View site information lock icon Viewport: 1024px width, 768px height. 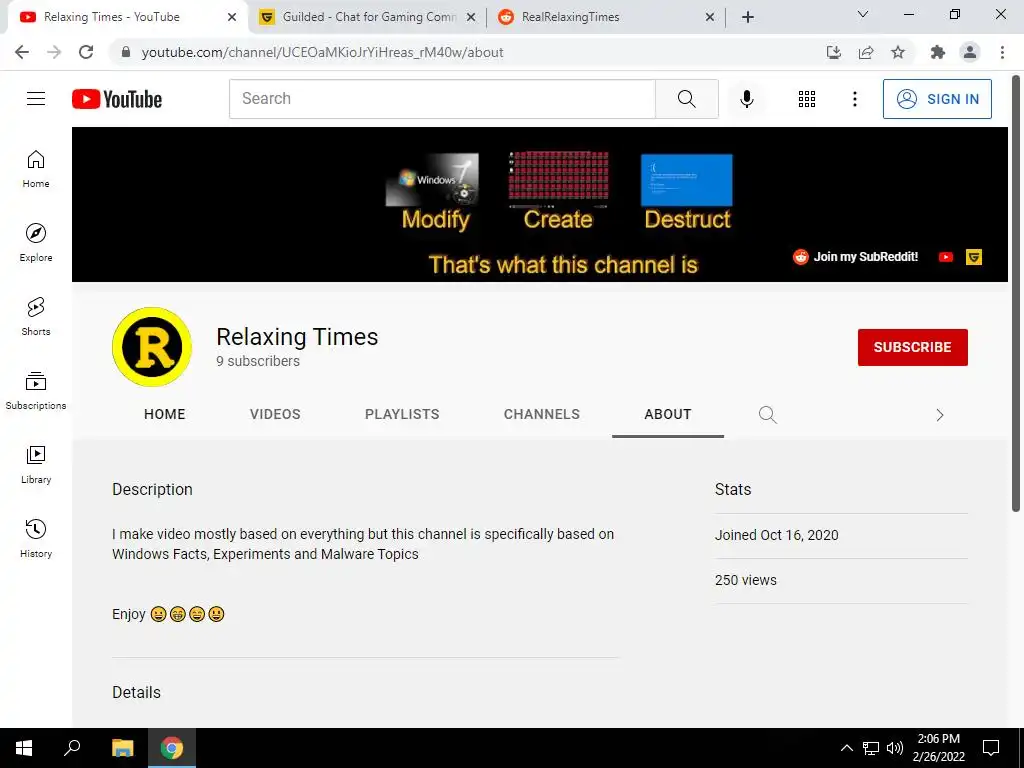pos(126,52)
